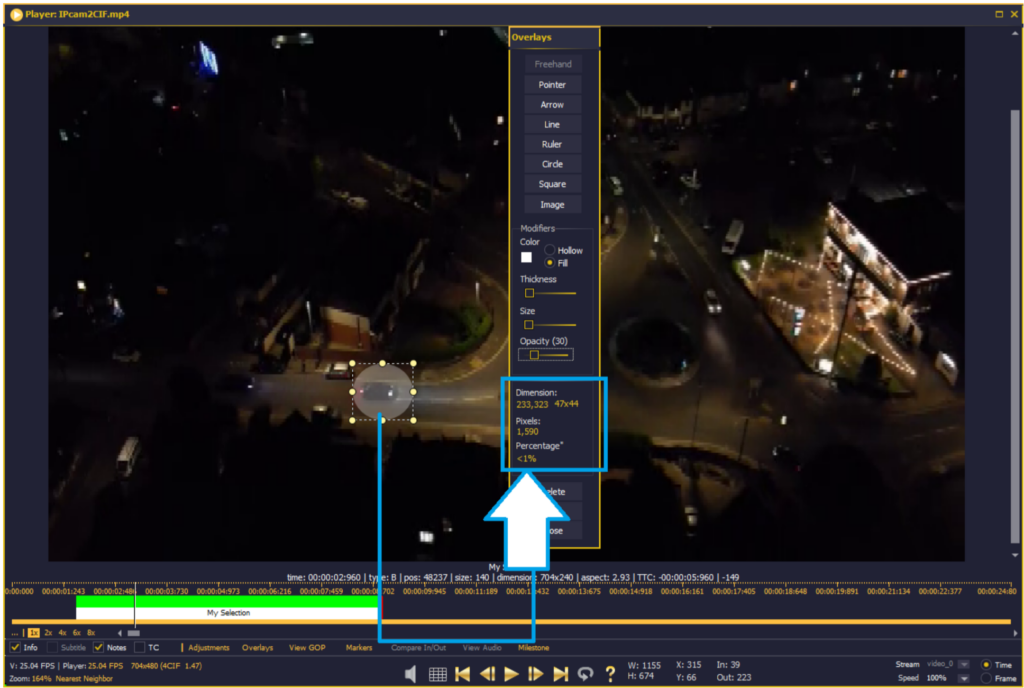Viewport: 1024px width, 688px height.
Task: Choose the Pointer overlay tool
Action: coord(552,84)
